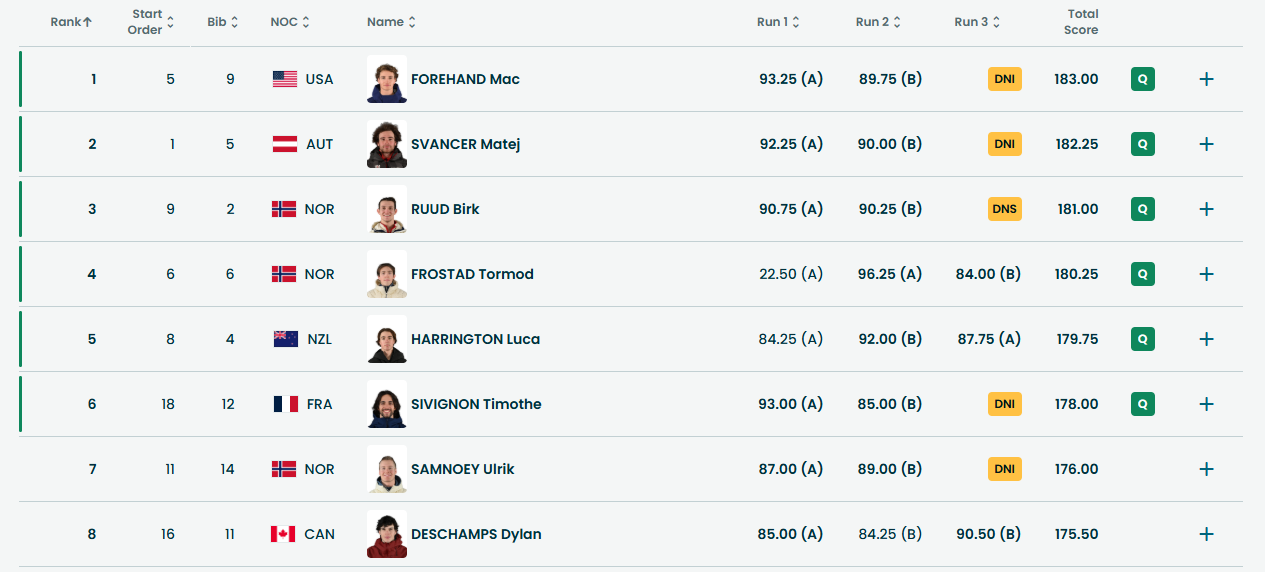Expand the FROSTAD Tormod row details
Image resolution: width=1265 pixels, height=572 pixels.
[x=1206, y=274]
